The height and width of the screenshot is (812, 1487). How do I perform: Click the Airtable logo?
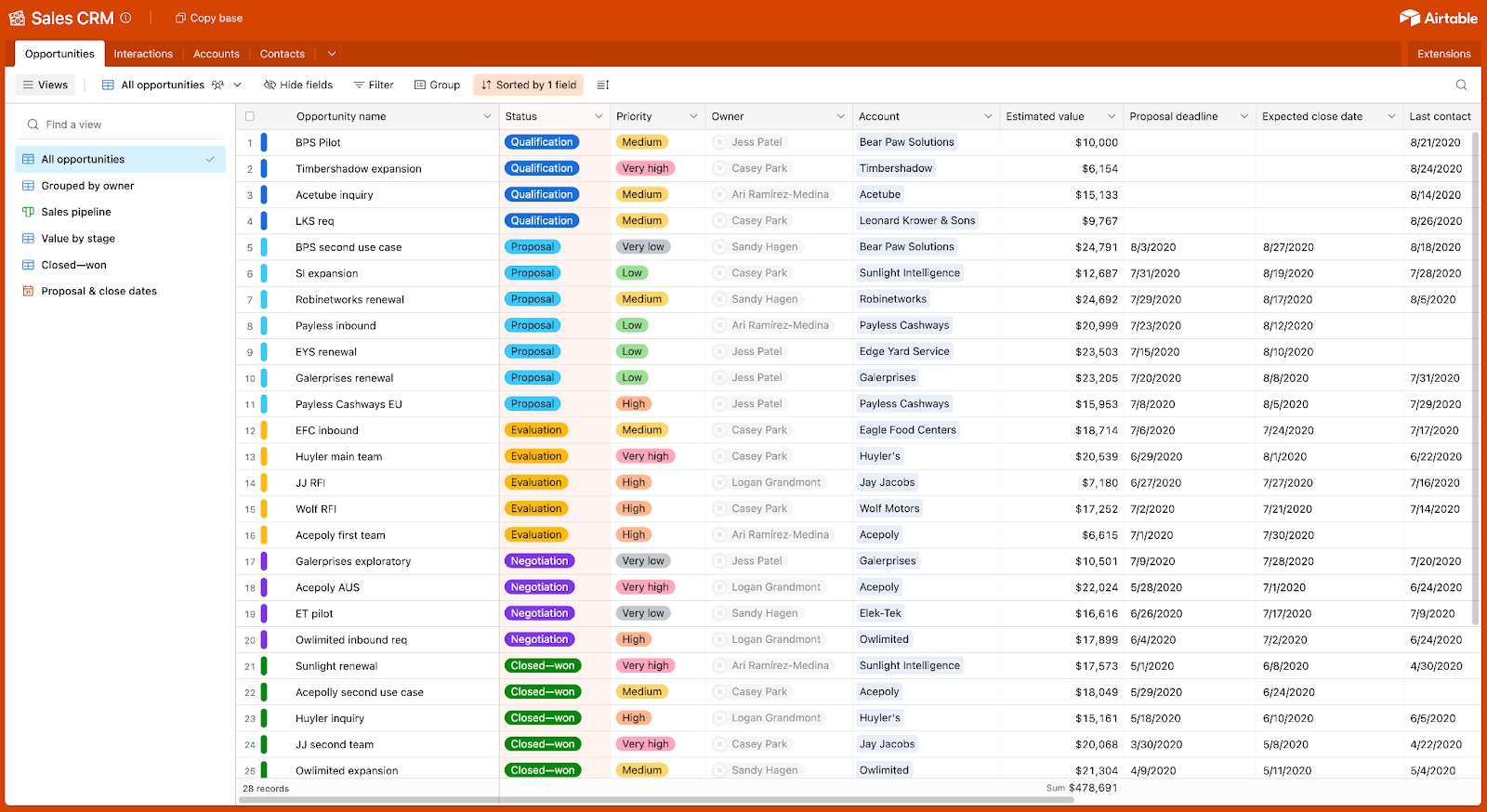click(1438, 18)
